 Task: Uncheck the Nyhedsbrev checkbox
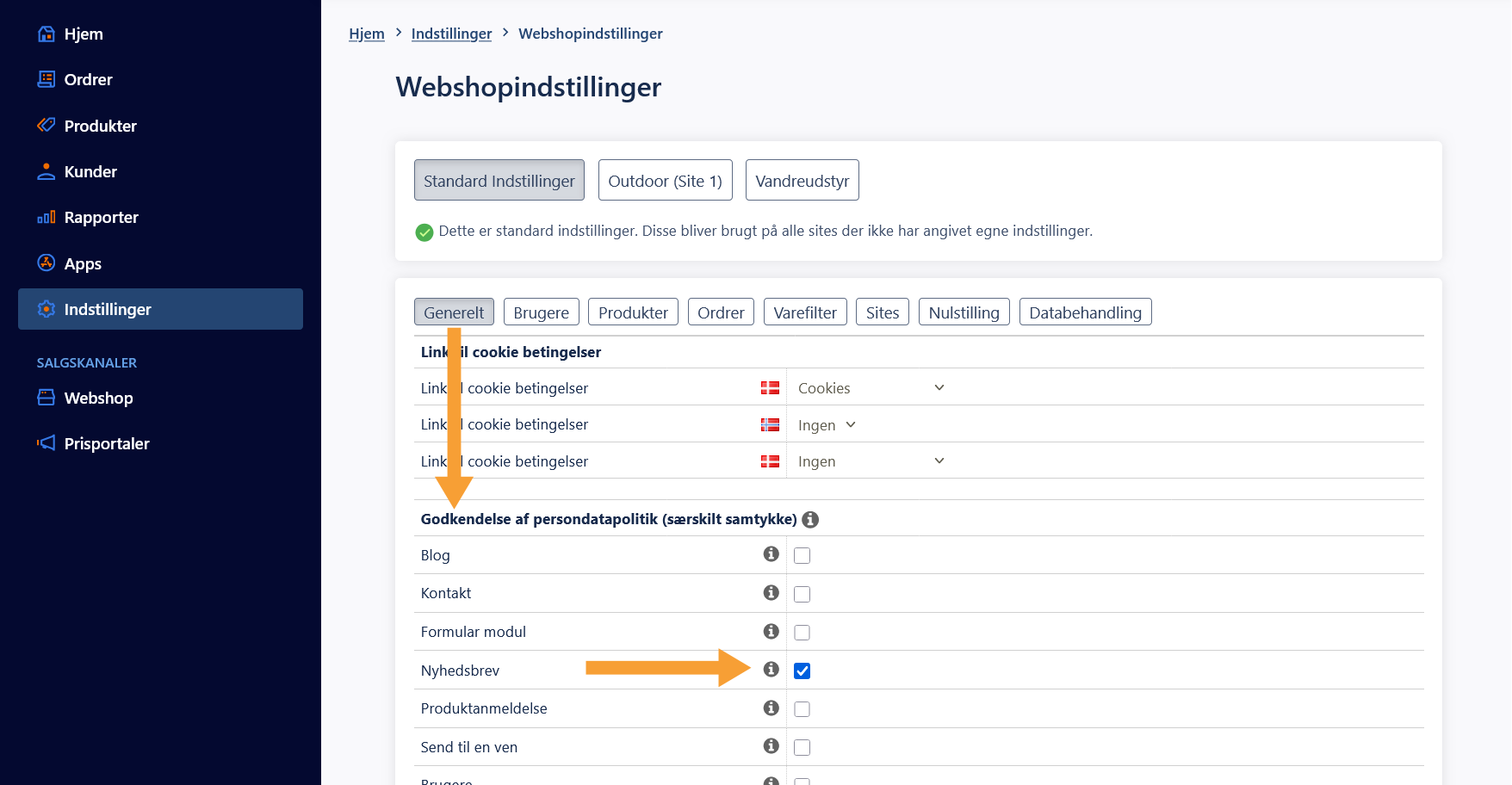point(802,671)
